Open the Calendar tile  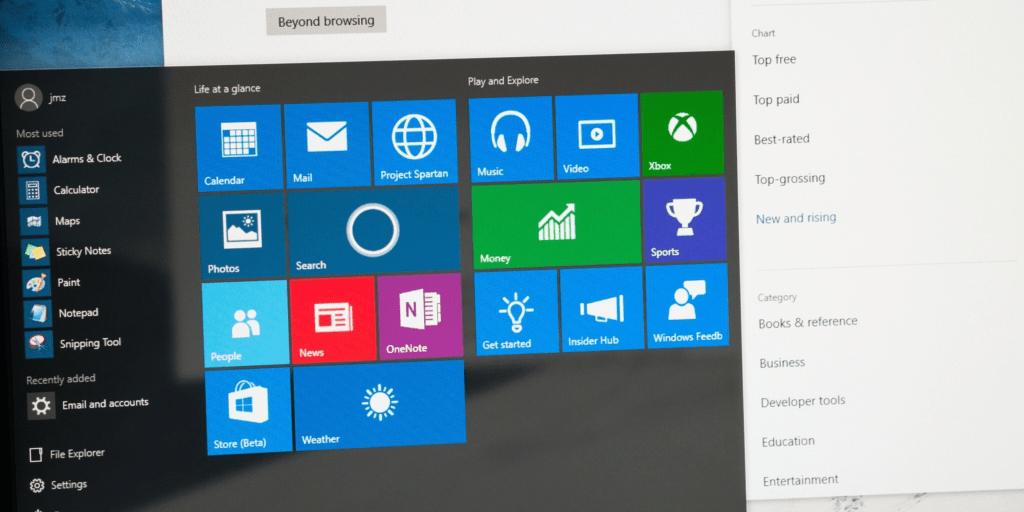(239, 148)
